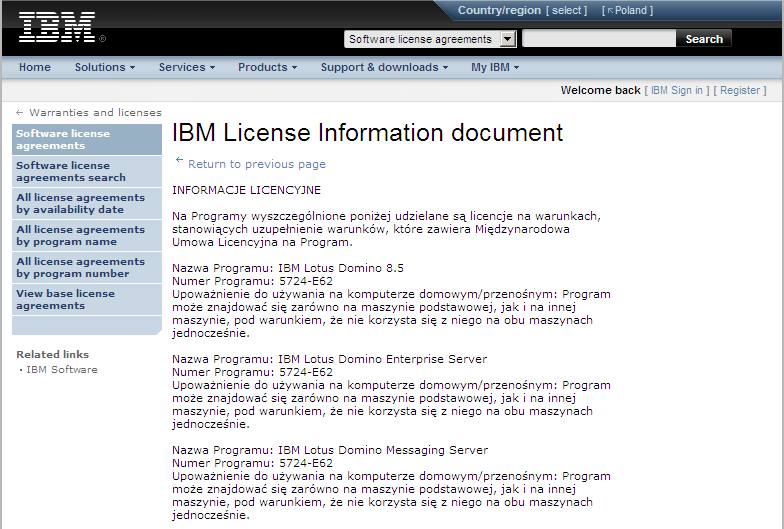Click the Related links heading
The image size is (784, 529).
click(x=52, y=354)
